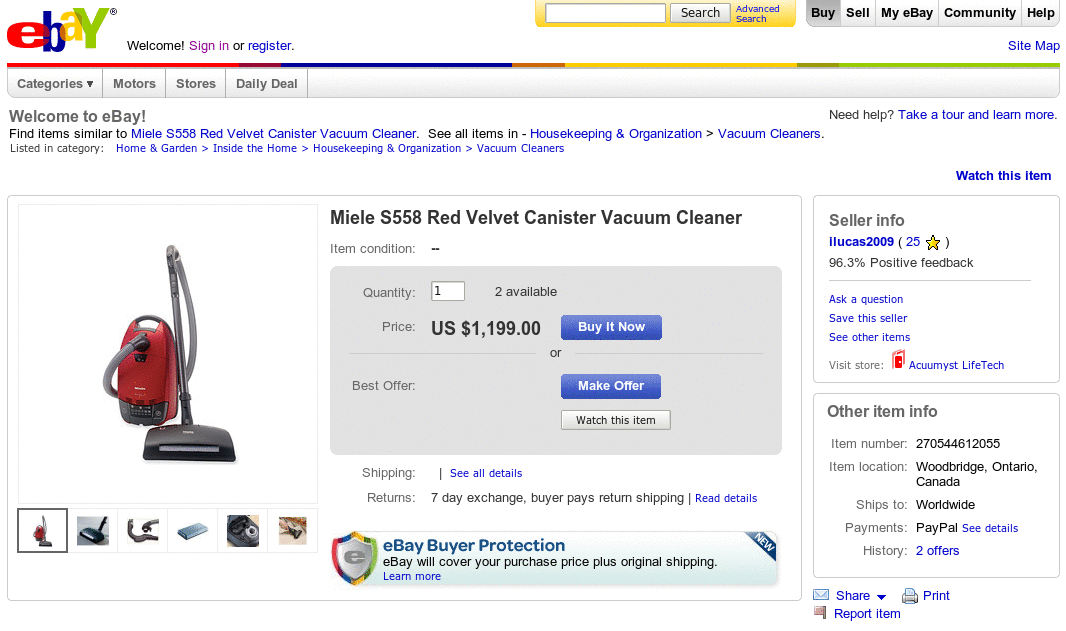Click the Quantity input field
1066x631 pixels.
click(448, 291)
